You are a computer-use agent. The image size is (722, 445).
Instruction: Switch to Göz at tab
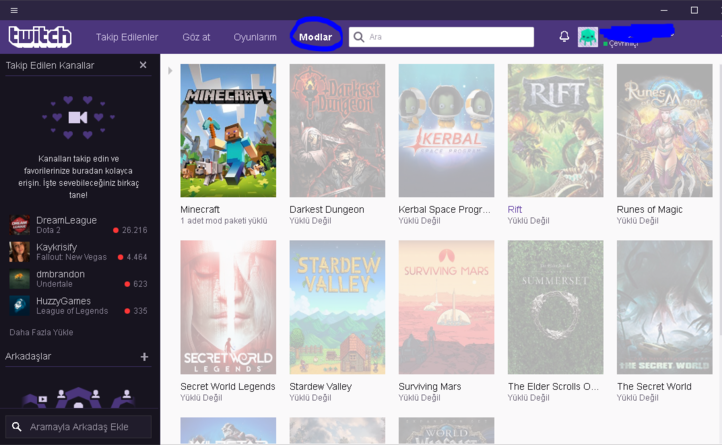pos(196,37)
